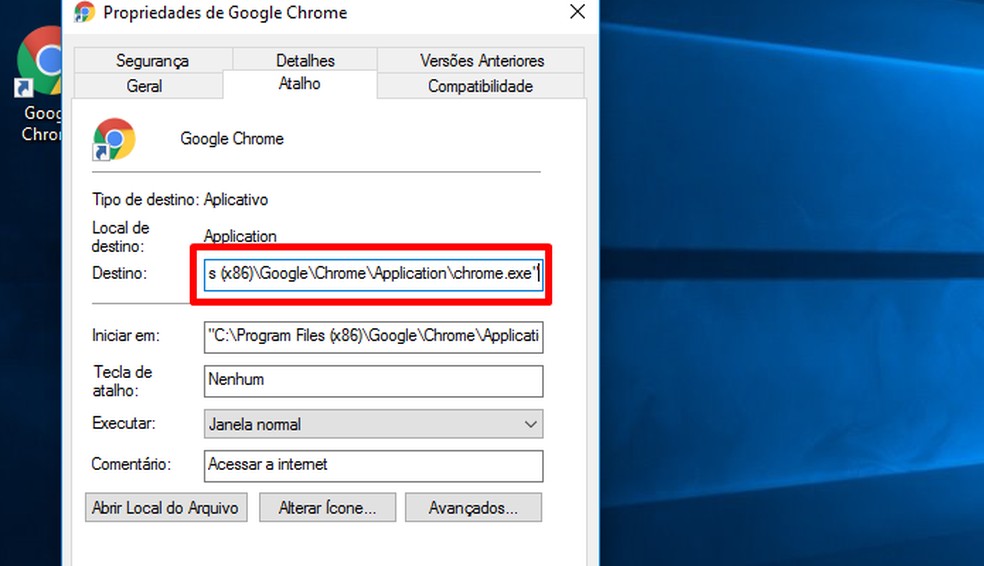Viewport: 984px width, 566px height.
Task: Click the Executar: label
Action: (124, 423)
